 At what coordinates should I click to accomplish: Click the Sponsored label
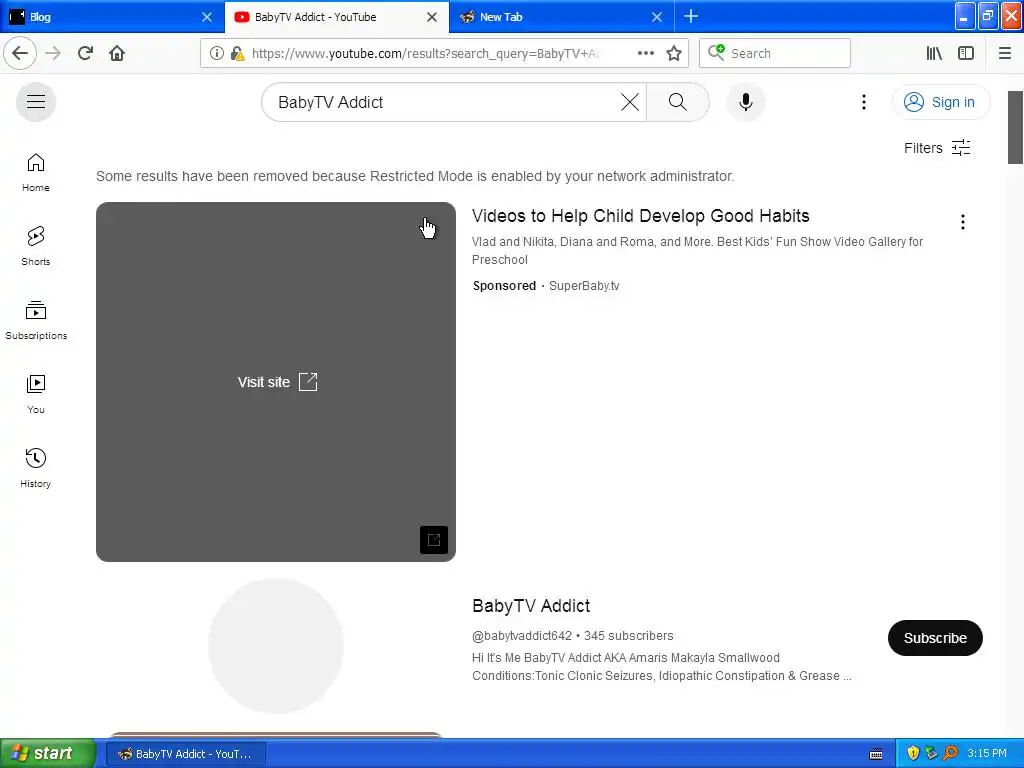[504, 285]
